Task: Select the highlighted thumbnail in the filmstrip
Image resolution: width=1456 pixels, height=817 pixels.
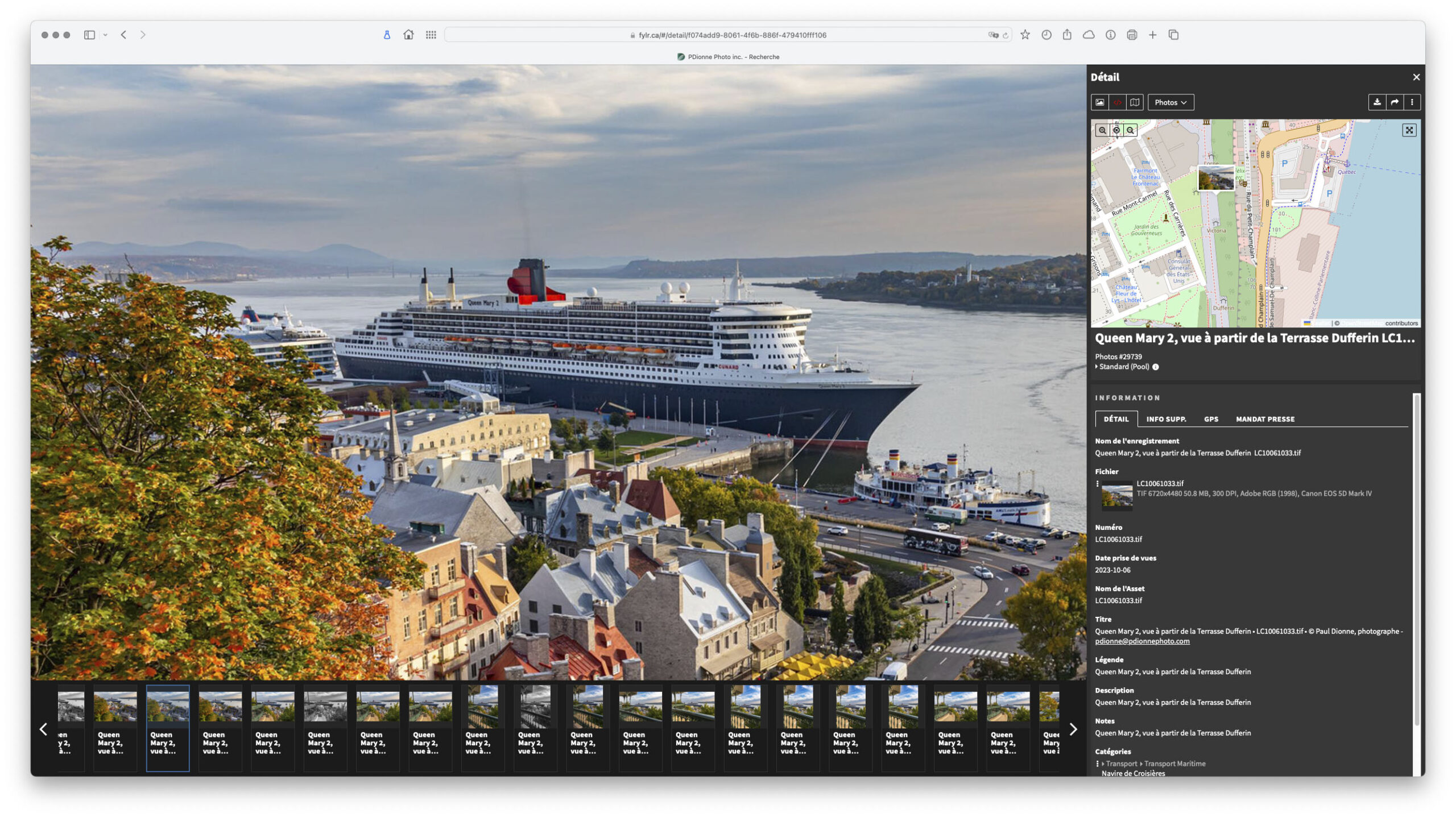Action: point(167,728)
